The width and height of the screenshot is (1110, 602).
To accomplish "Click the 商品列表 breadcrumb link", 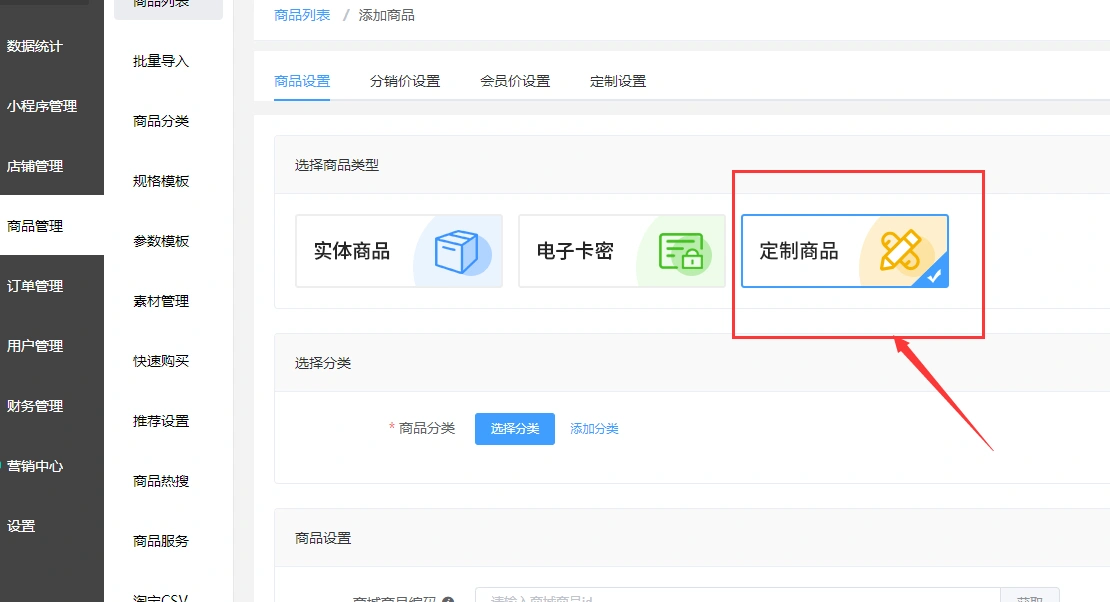I will (302, 15).
